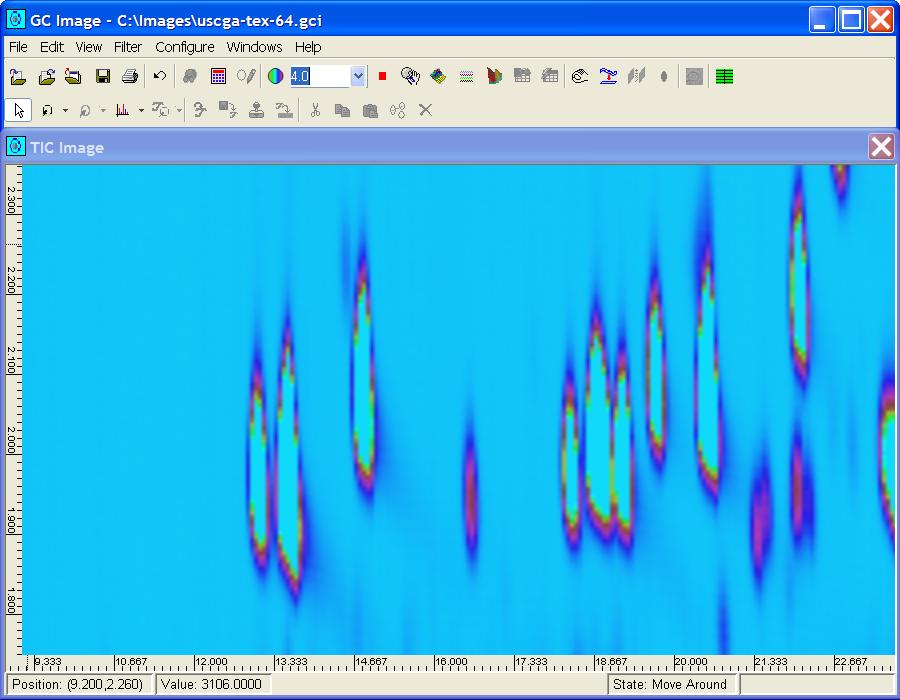Image resolution: width=900 pixels, height=700 pixels.
Task: Select the arrow cursor mode
Action: [18, 110]
